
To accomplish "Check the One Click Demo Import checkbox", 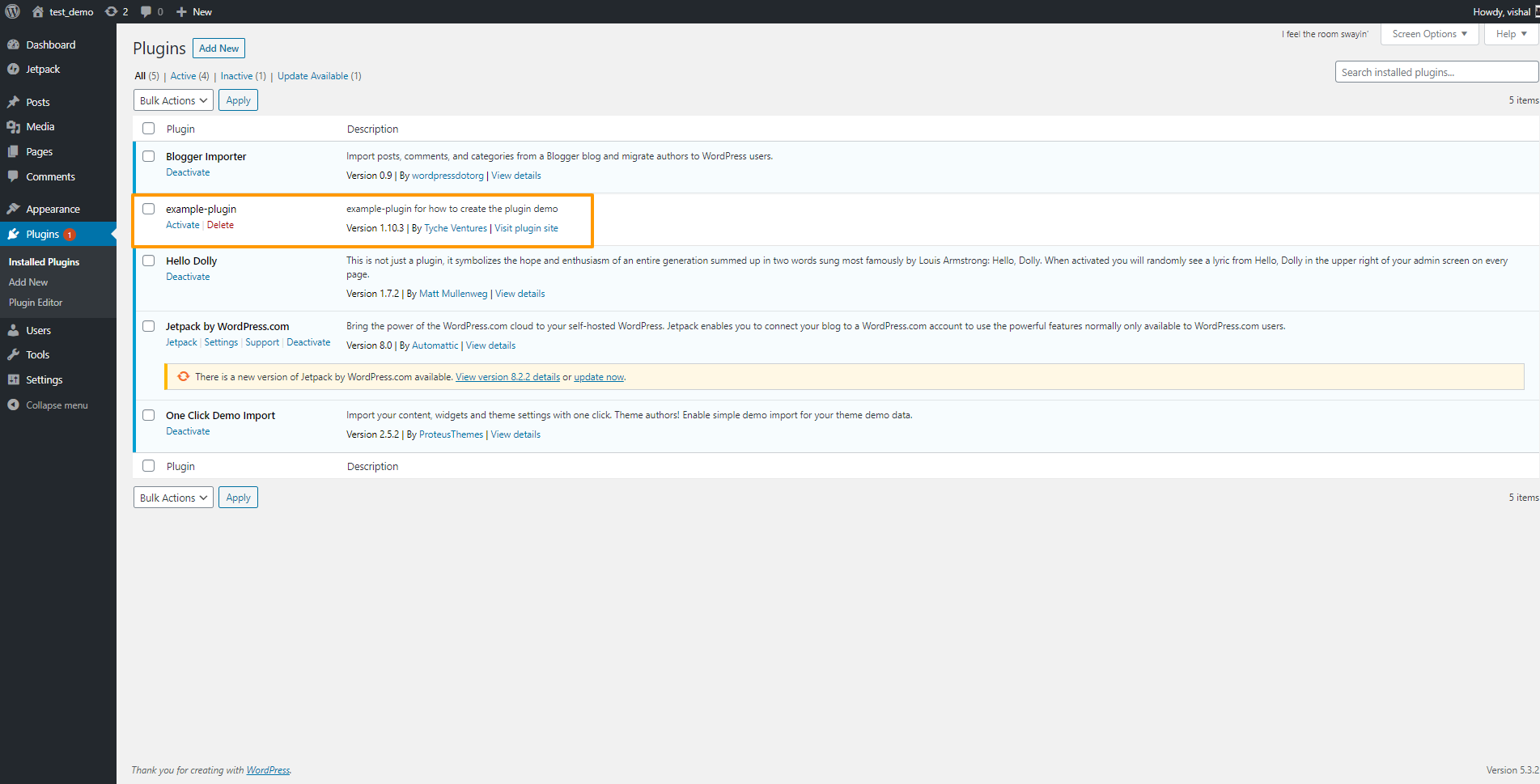I will 149,415.
